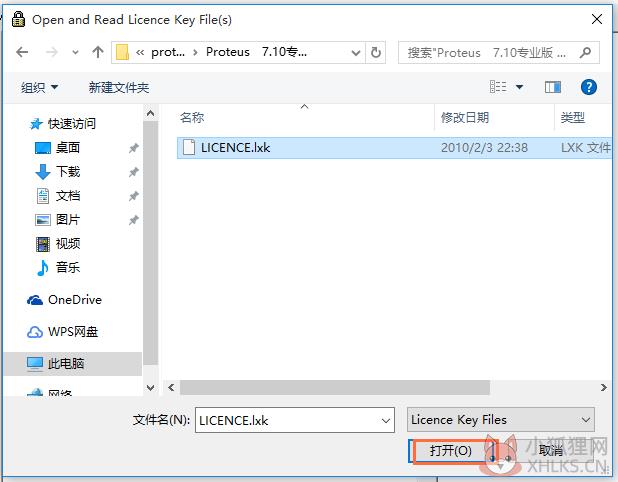The height and width of the screenshot is (482, 618).
Task: Select the LICENCE.lxk file
Action: pyautogui.click(x=394, y=148)
